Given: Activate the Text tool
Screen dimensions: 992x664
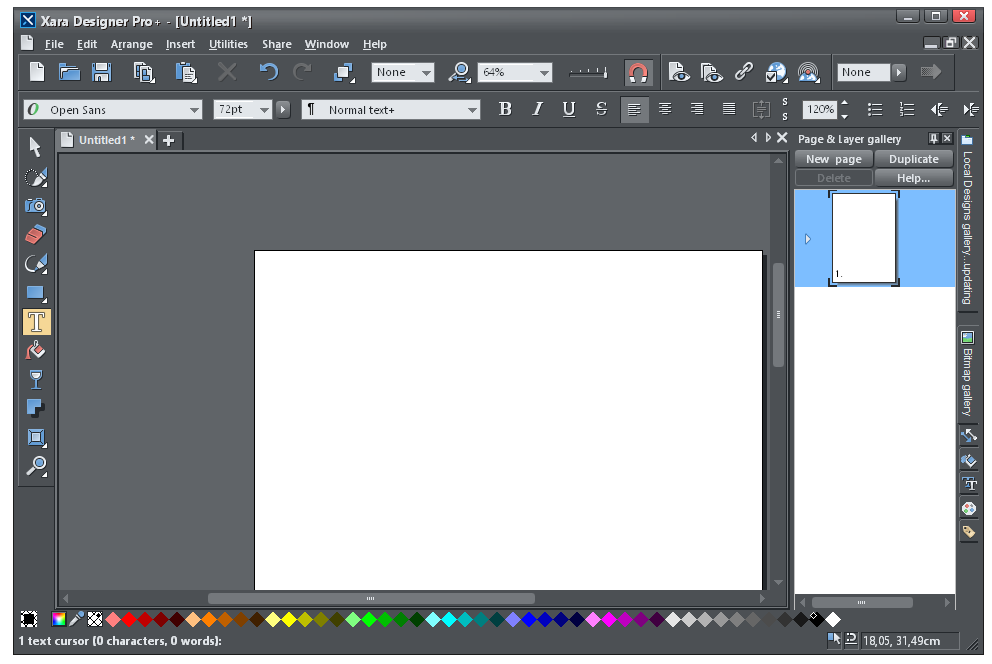Looking at the screenshot, I should [36, 322].
